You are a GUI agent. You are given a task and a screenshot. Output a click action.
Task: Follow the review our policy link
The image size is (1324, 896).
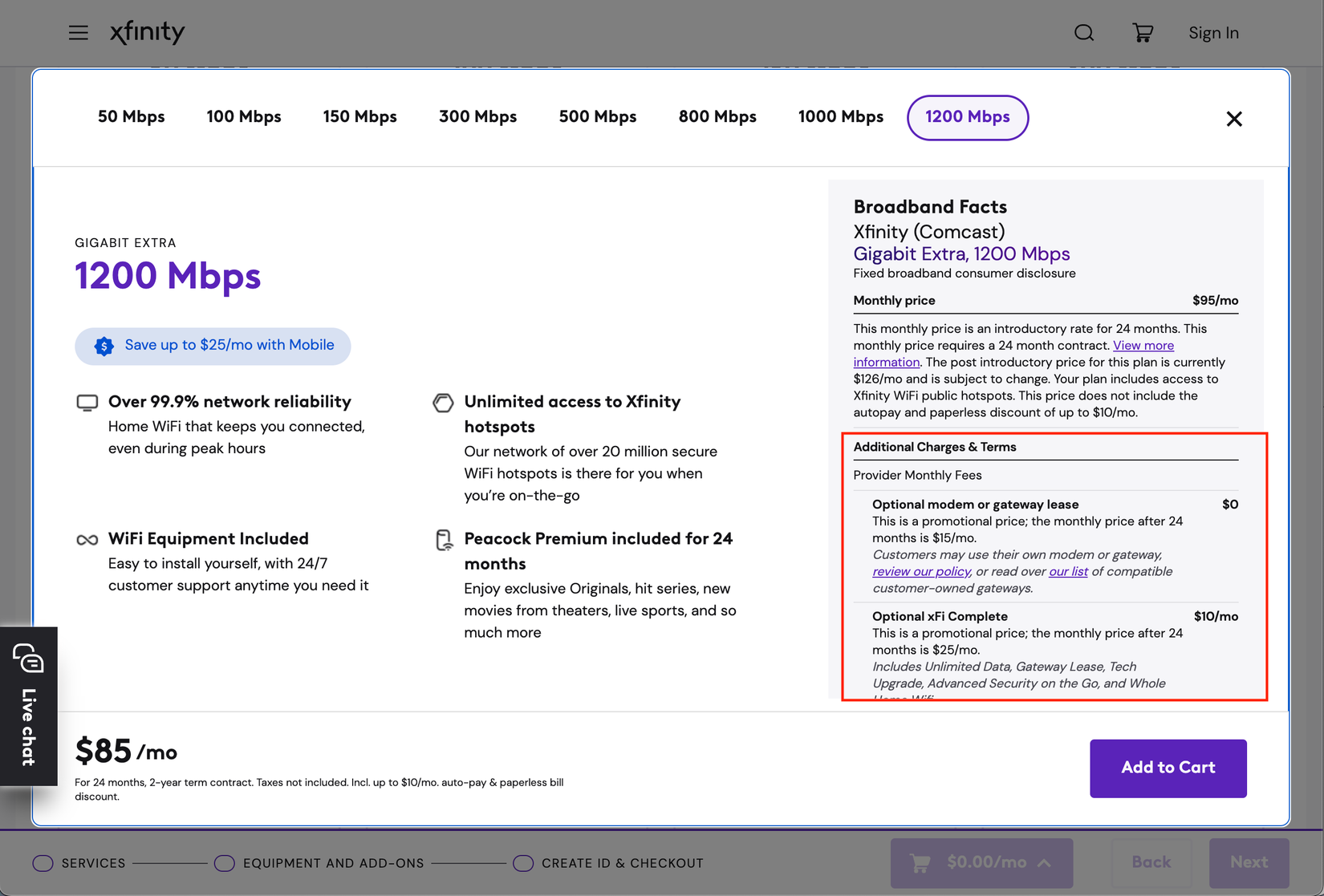pos(921,571)
